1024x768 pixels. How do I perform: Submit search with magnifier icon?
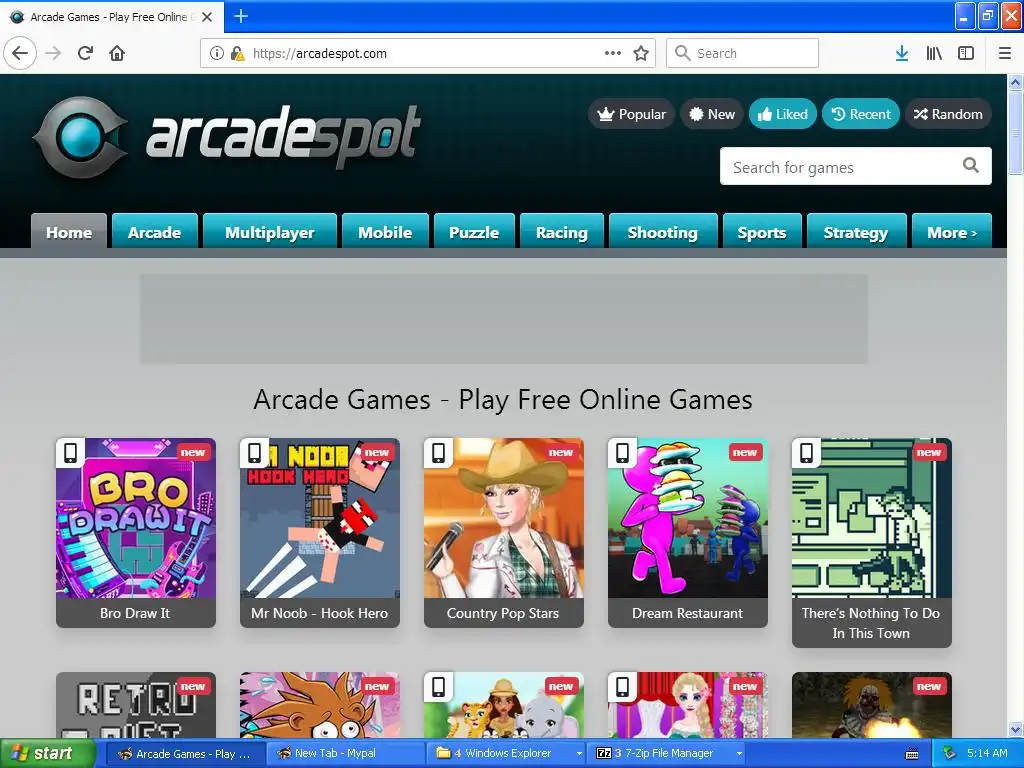(x=970, y=166)
